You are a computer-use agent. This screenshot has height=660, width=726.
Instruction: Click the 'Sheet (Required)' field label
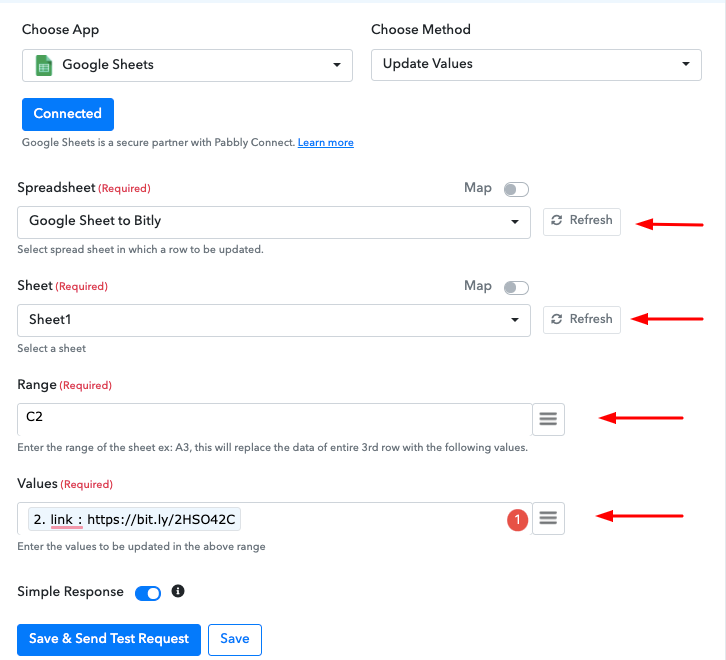pos(63,286)
